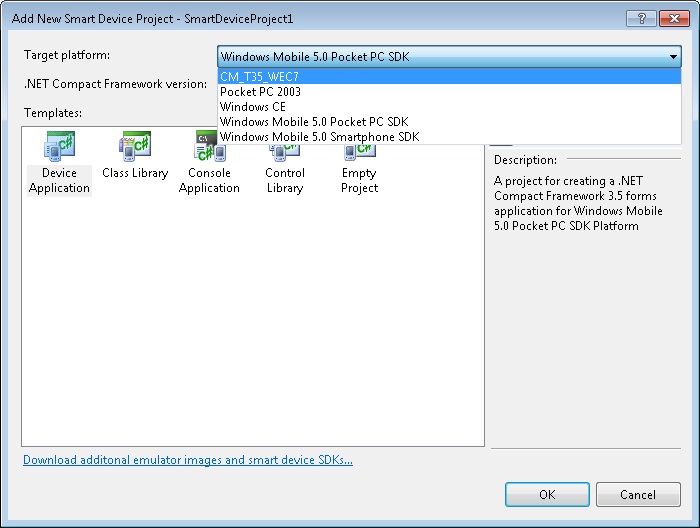
Task: Click the Templates label
Action: tap(53, 113)
